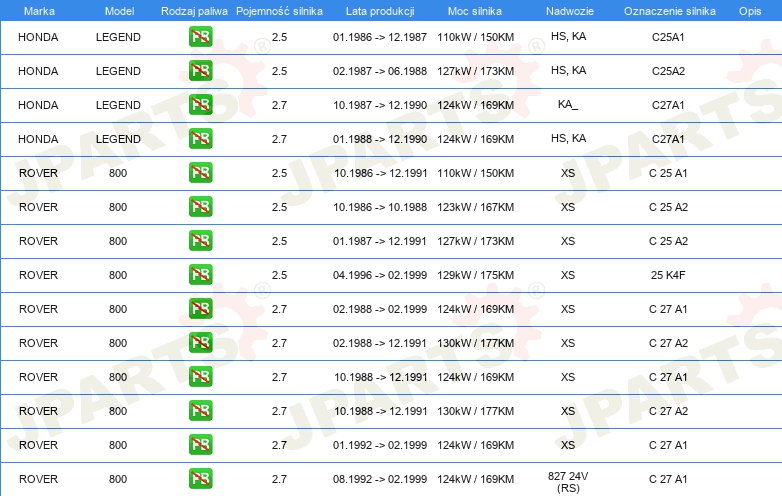Click fuel icon in Honda Legend 02.1987 row
The width and height of the screenshot is (782, 496).
(x=200, y=71)
